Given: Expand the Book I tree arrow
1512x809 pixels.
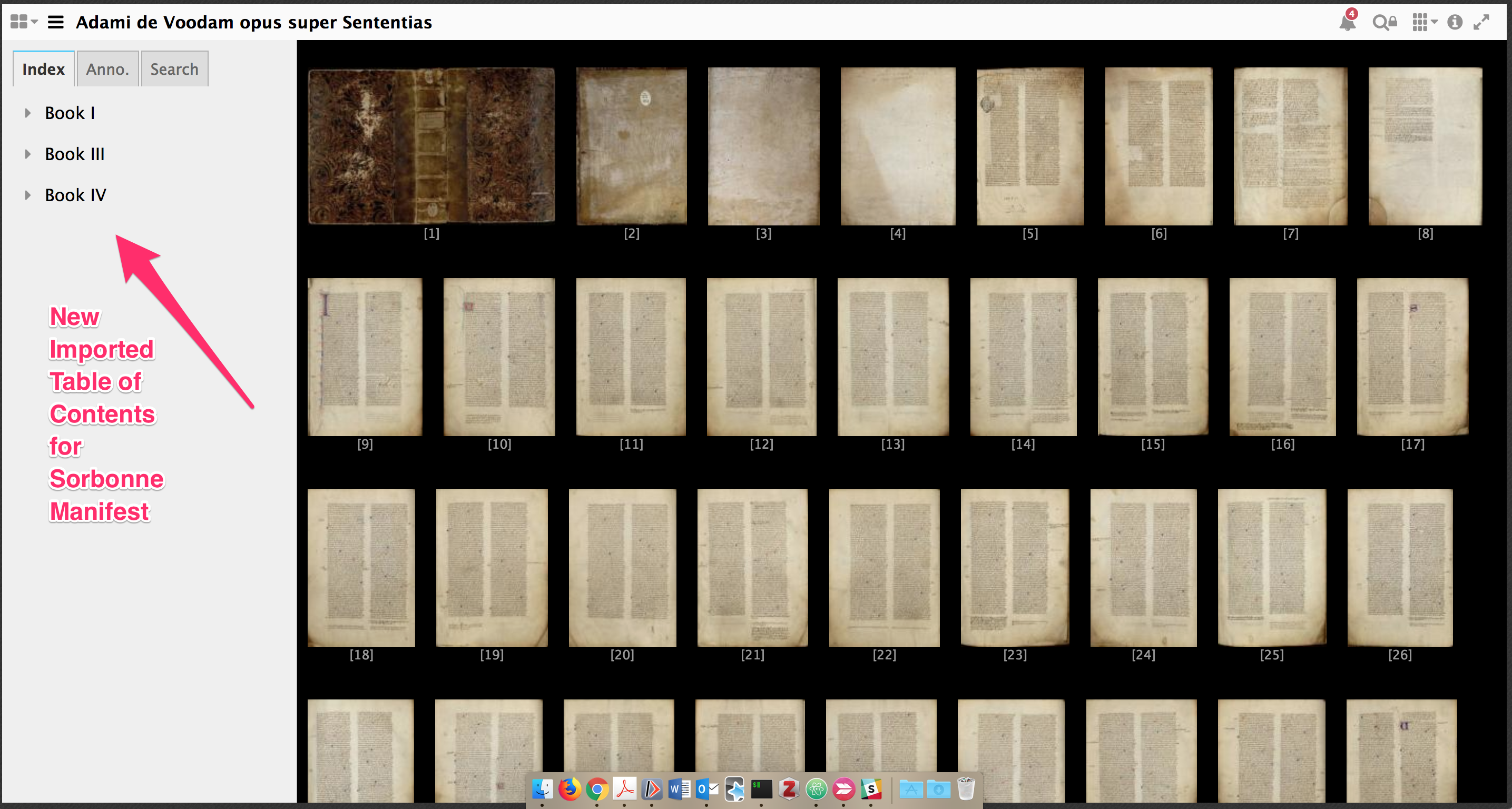Looking at the screenshot, I should tap(27, 113).
